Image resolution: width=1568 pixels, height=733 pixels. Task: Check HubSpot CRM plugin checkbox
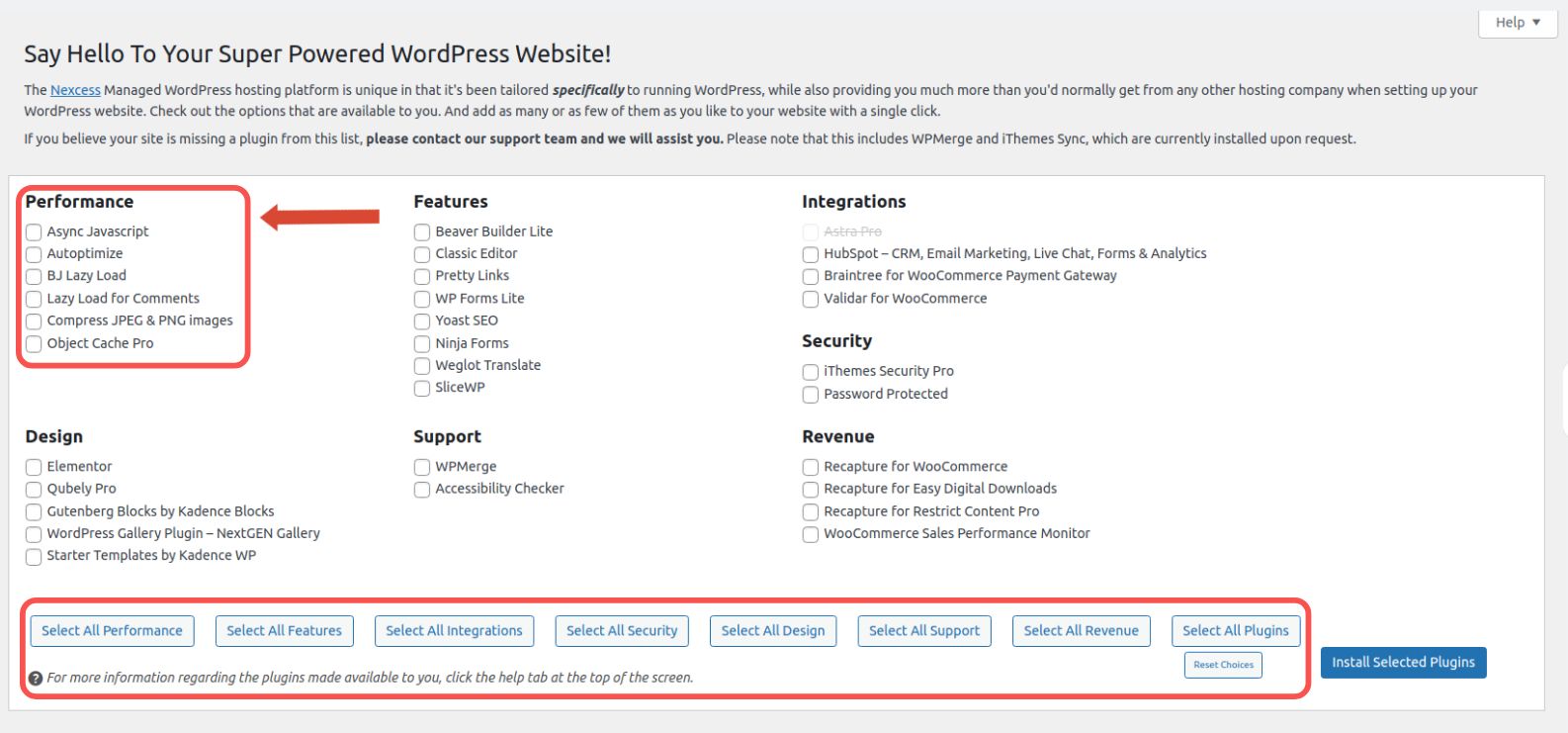click(811, 254)
